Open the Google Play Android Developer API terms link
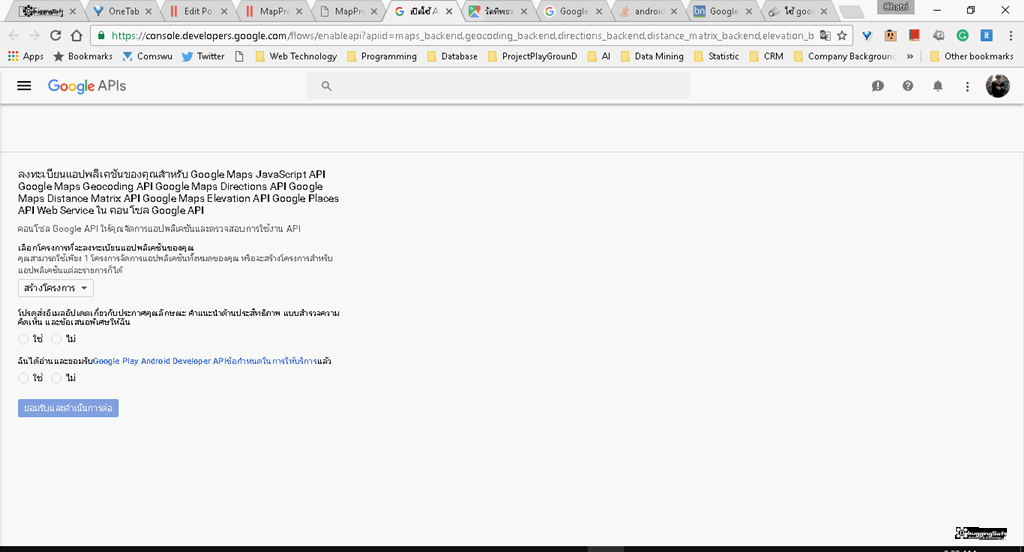Image resolution: width=1024 pixels, height=552 pixels. point(205,361)
